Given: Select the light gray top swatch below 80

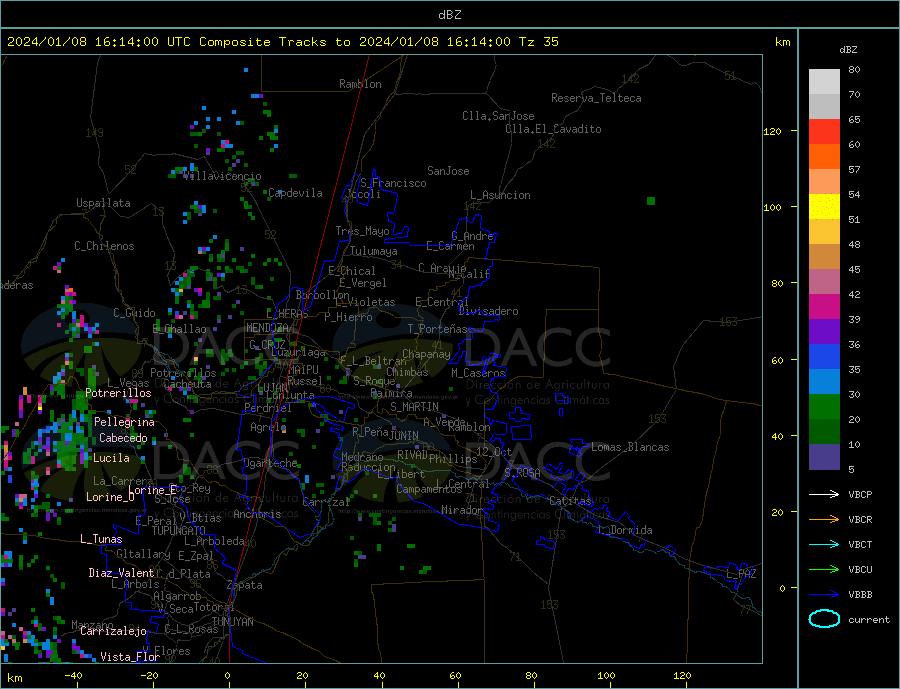Looking at the screenshot, I should [824, 82].
